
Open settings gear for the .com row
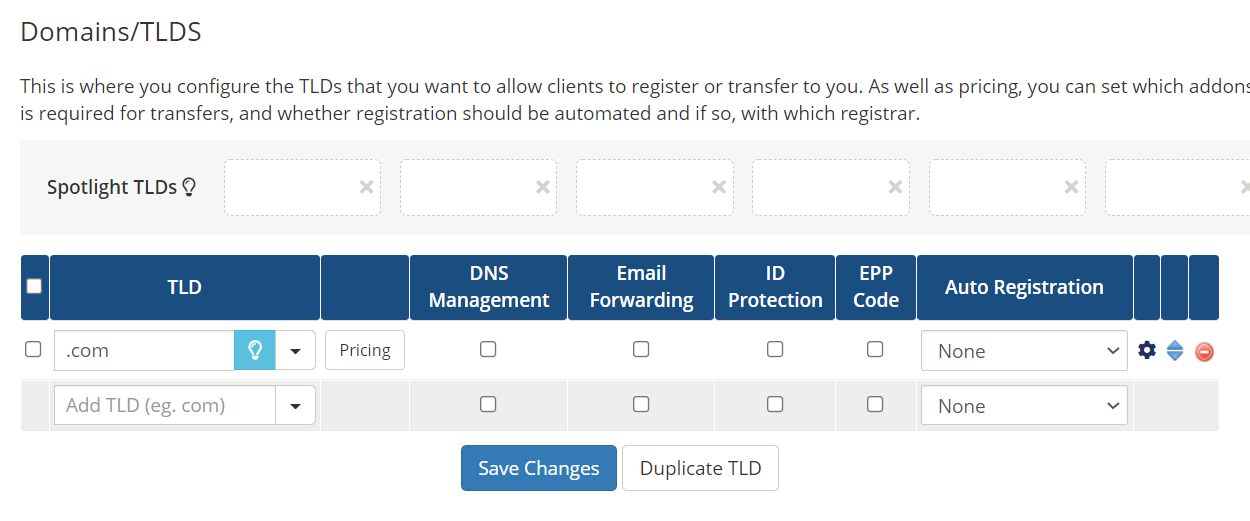pyautogui.click(x=1147, y=350)
